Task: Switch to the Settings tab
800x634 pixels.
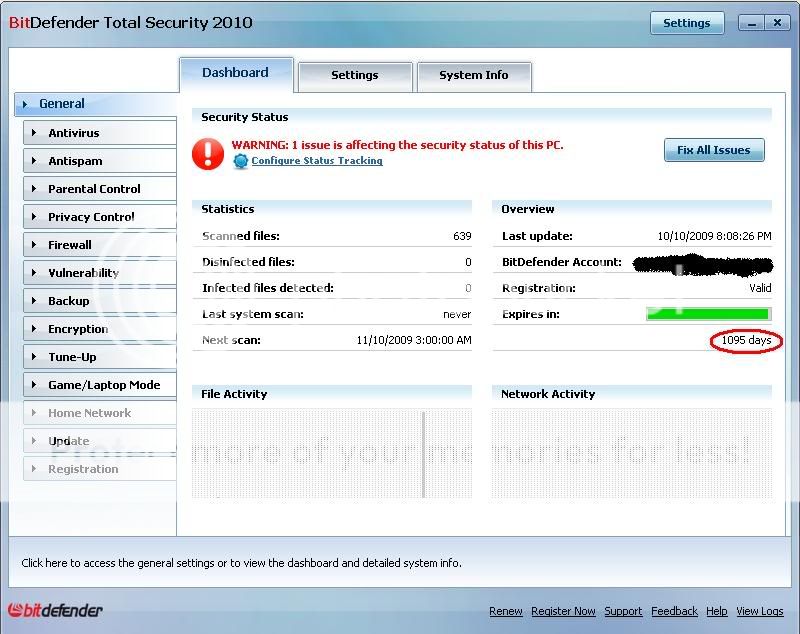Action: coord(355,75)
